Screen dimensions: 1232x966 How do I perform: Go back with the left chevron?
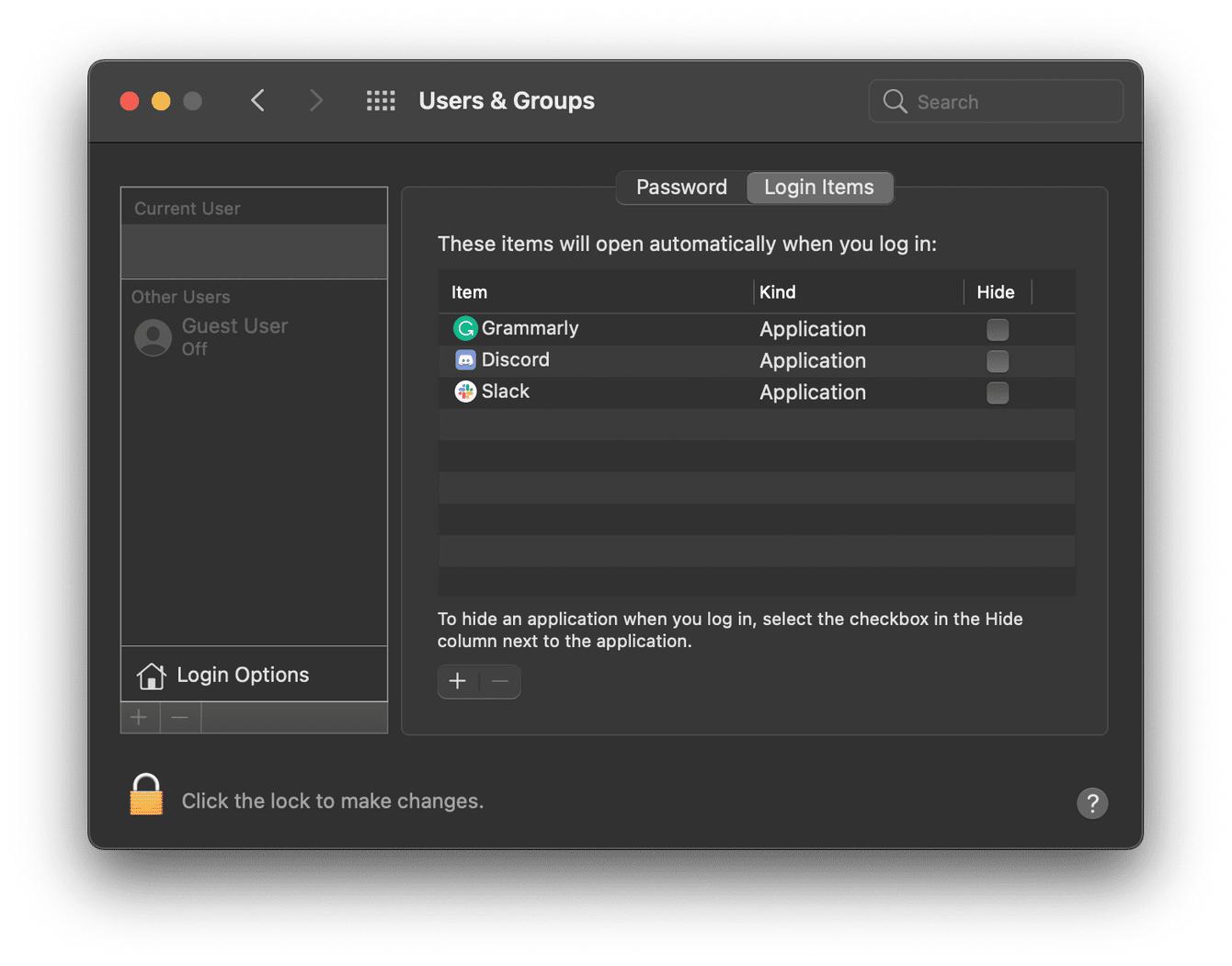coord(258,100)
